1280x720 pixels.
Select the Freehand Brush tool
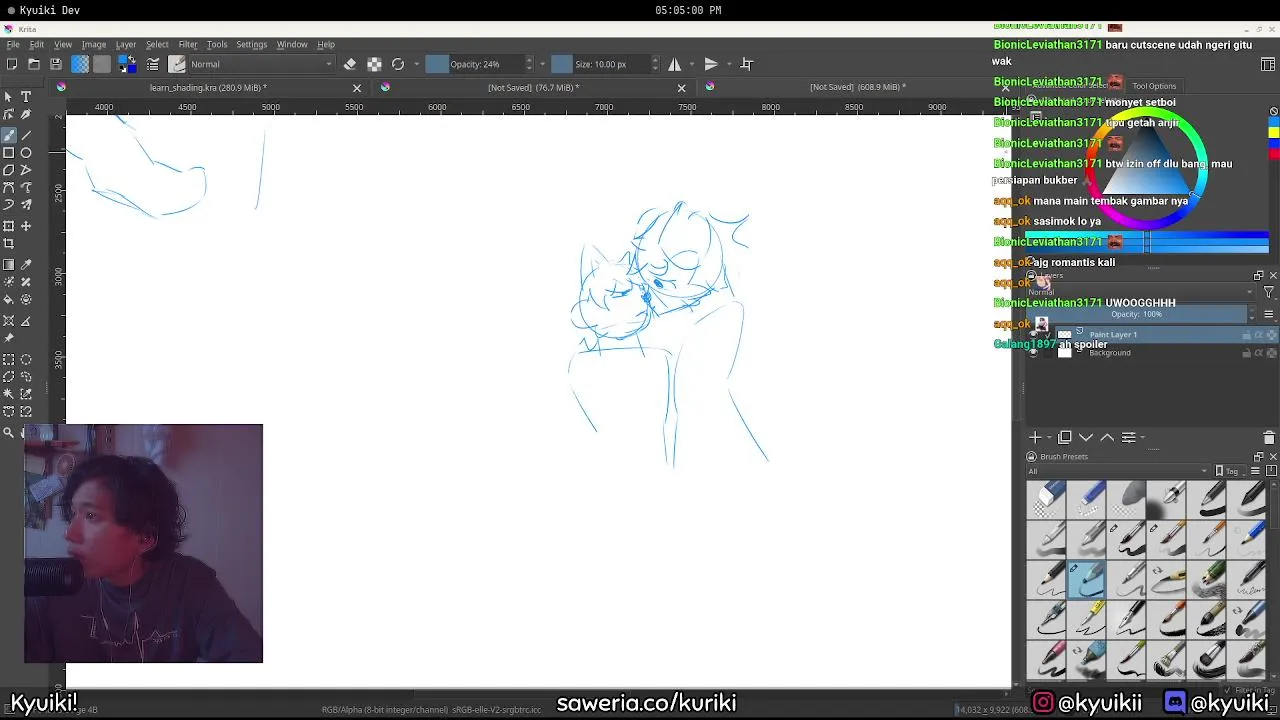tap(9, 135)
